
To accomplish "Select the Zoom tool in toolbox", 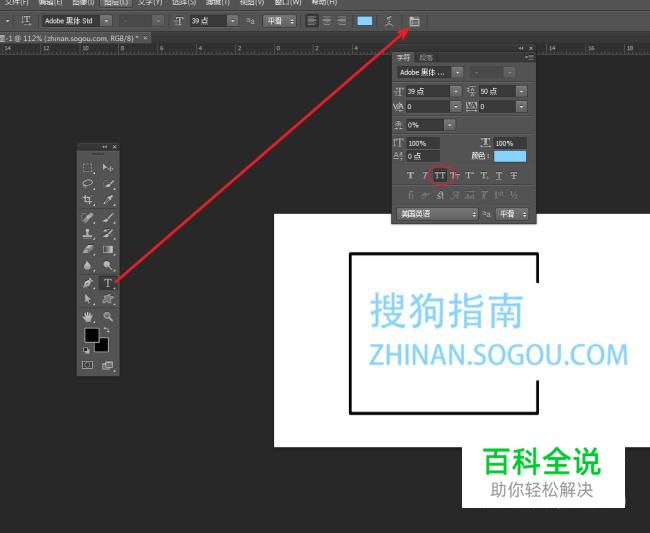I will (108, 317).
